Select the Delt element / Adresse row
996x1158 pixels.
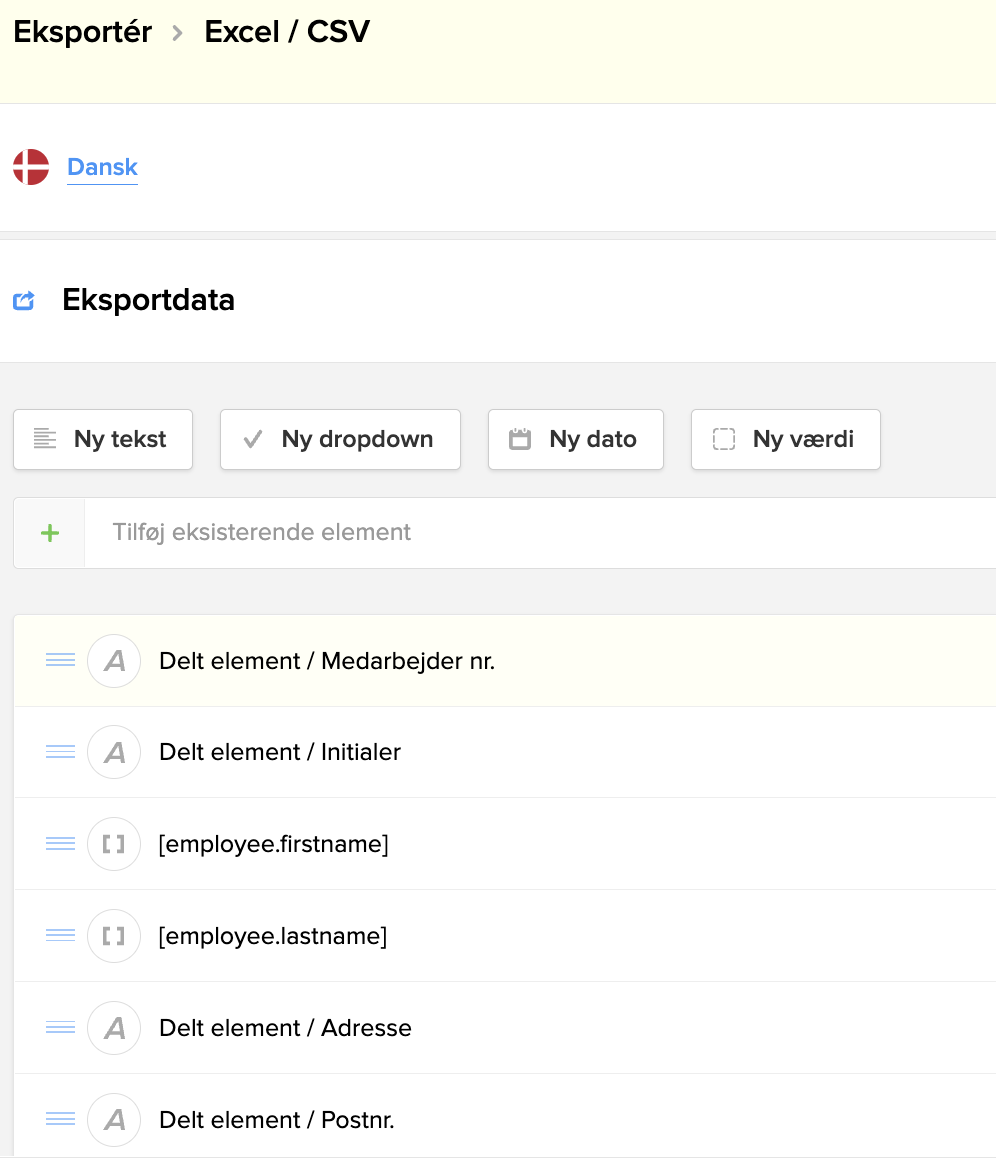pos(285,1028)
